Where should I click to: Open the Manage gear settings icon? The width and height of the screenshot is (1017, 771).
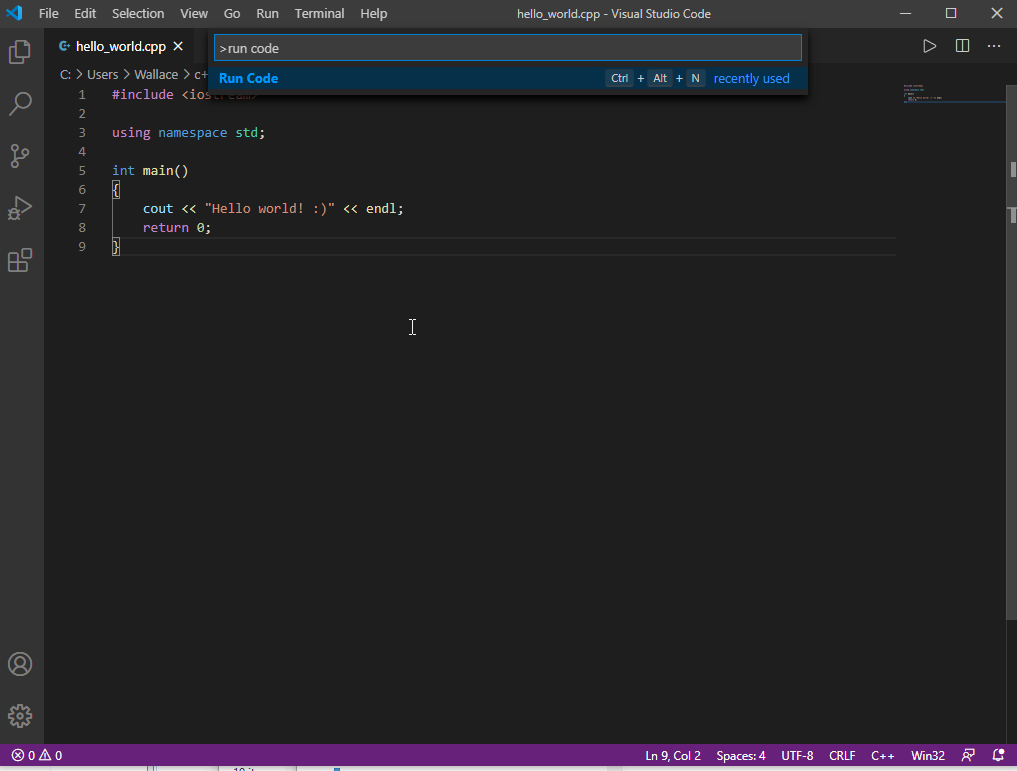[20, 716]
